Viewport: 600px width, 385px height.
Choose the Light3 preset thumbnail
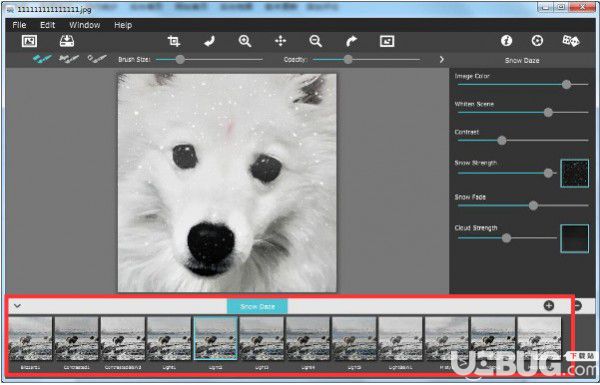click(x=262, y=338)
